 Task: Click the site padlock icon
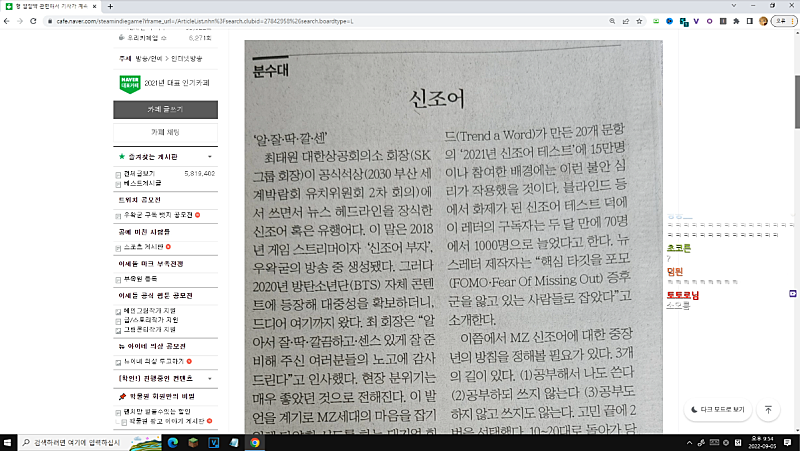click(x=49, y=21)
